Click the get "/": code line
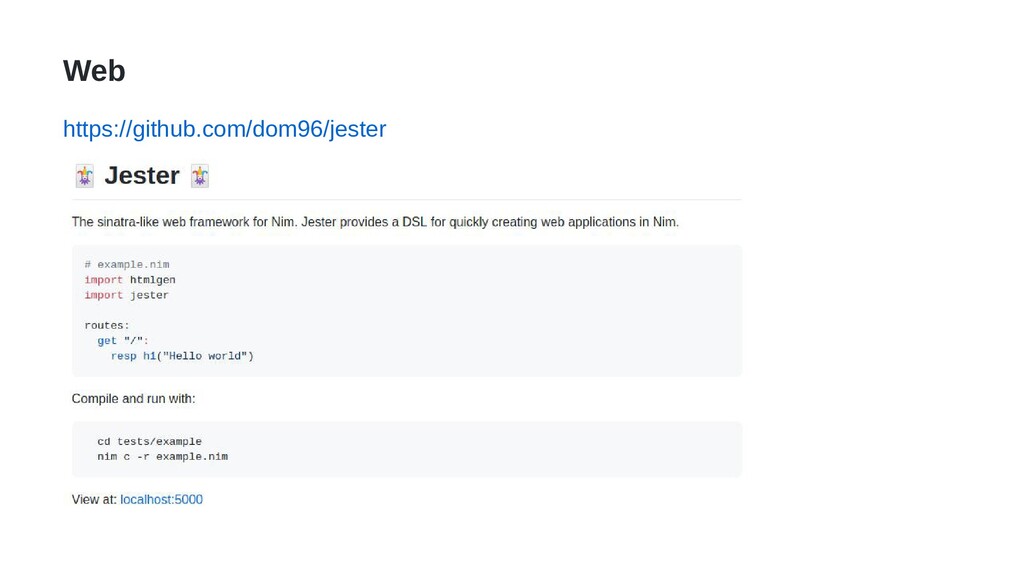 [123, 340]
